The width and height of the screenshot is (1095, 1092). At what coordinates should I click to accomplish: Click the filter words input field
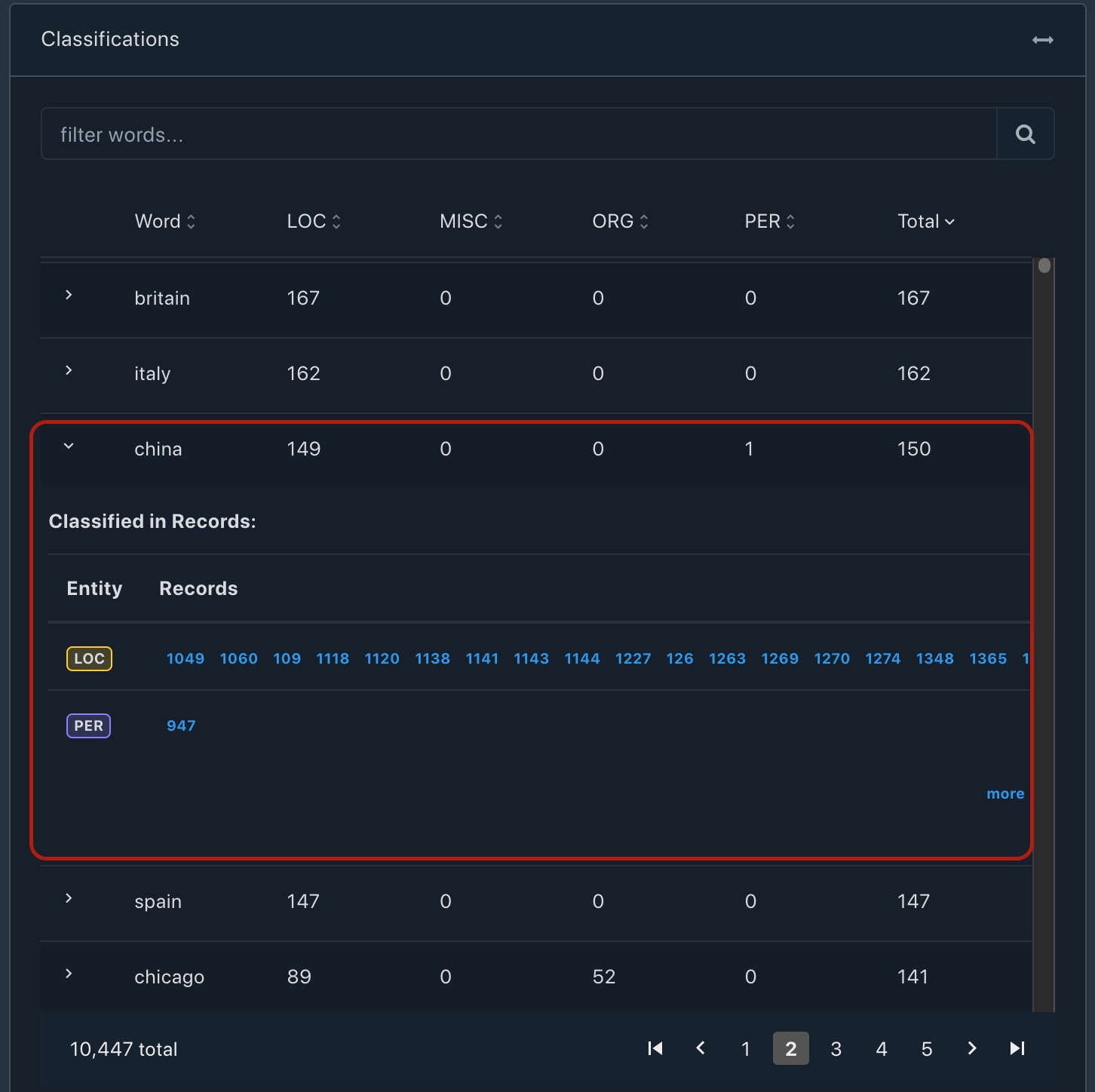(519, 134)
